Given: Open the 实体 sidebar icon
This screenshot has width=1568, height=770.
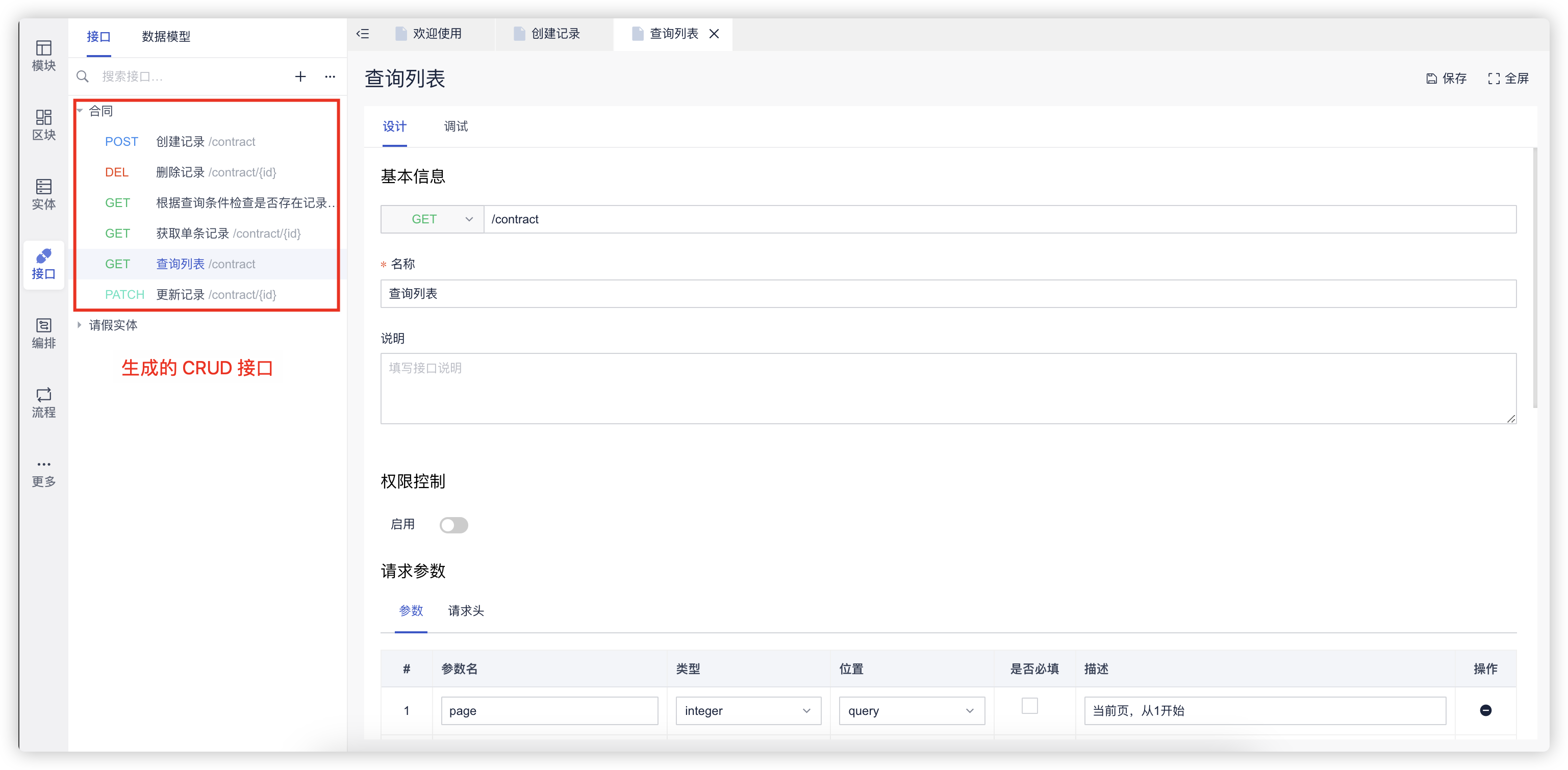Looking at the screenshot, I should coord(43,194).
